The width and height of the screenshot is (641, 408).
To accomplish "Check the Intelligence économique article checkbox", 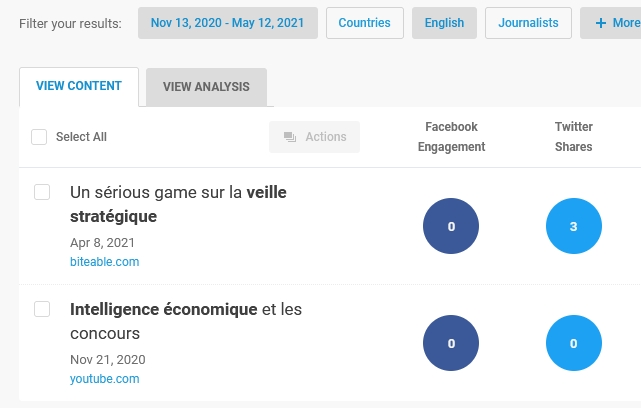I will (x=42, y=309).
